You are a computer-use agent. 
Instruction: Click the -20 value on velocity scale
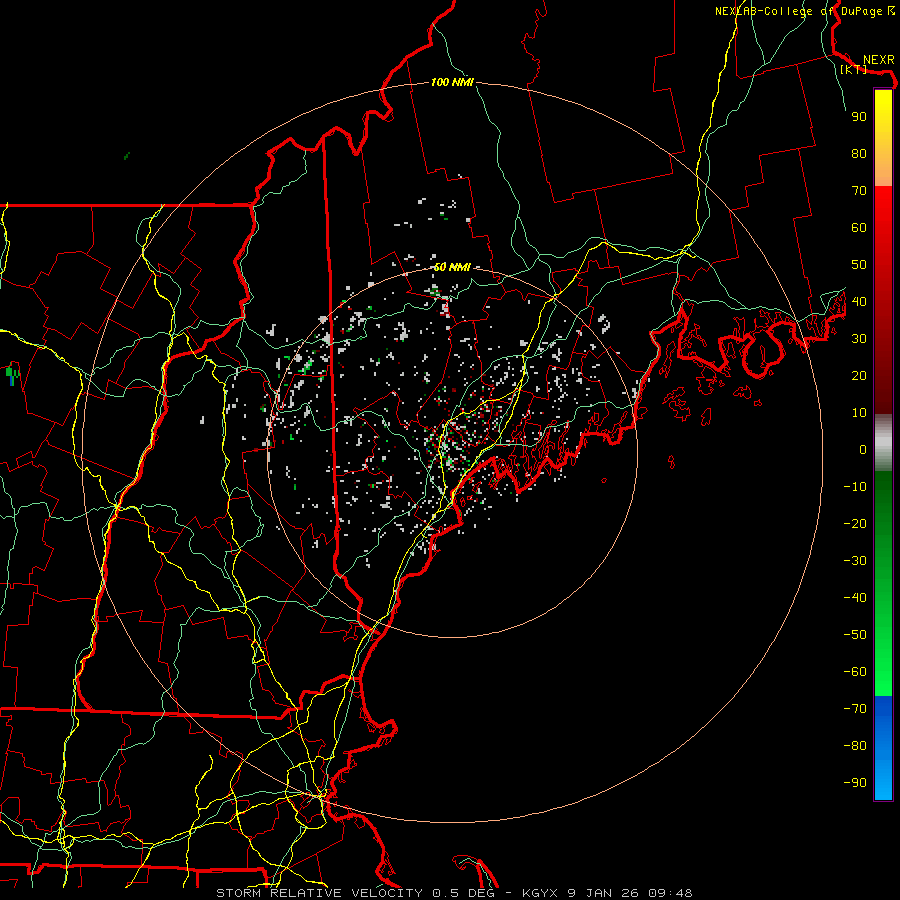[855, 524]
